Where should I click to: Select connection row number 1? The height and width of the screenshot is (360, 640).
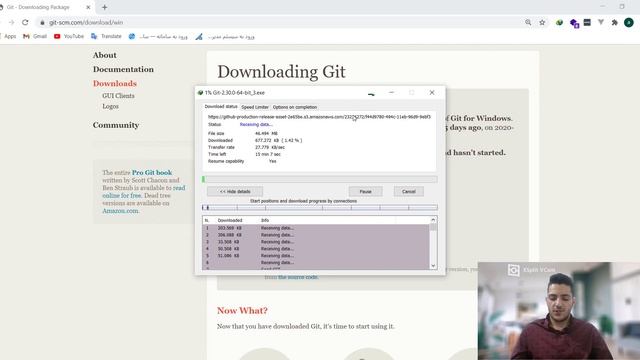pos(316,228)
